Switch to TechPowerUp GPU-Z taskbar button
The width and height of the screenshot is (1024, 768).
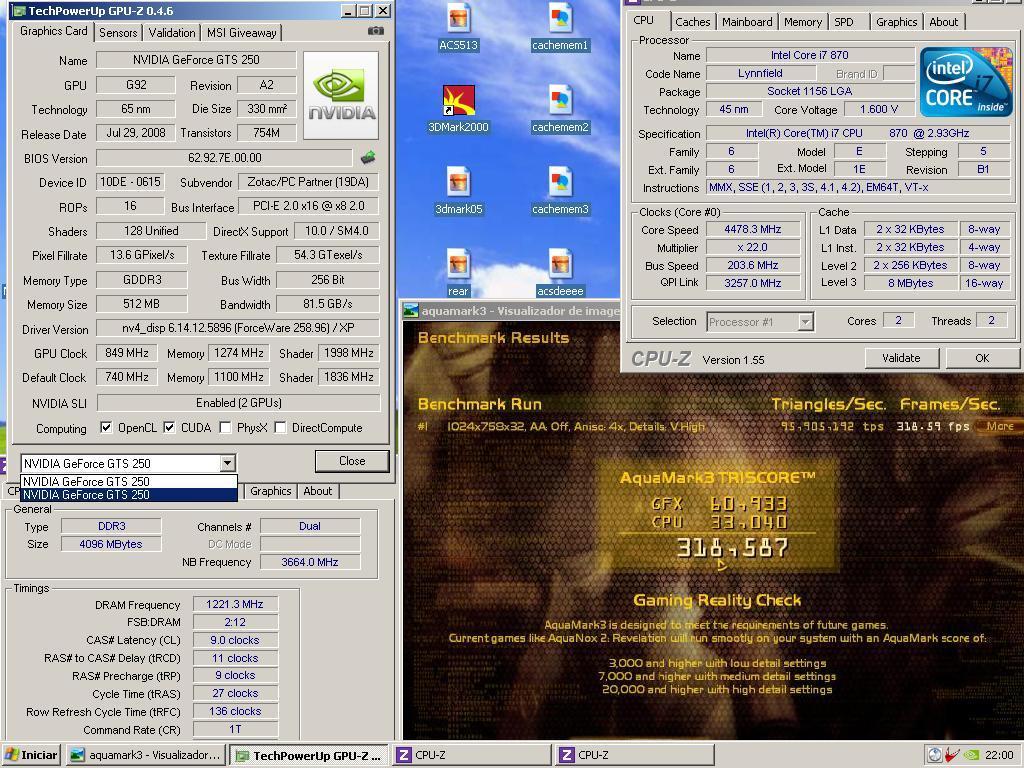point(310,755)
